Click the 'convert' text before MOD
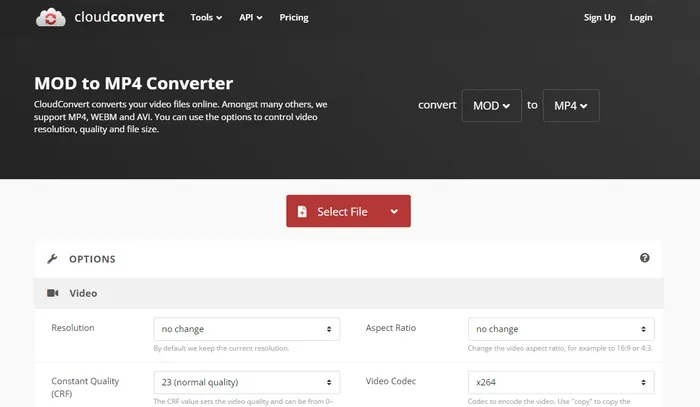Screen dimensions: 700x407 click(x=437, y=105)
